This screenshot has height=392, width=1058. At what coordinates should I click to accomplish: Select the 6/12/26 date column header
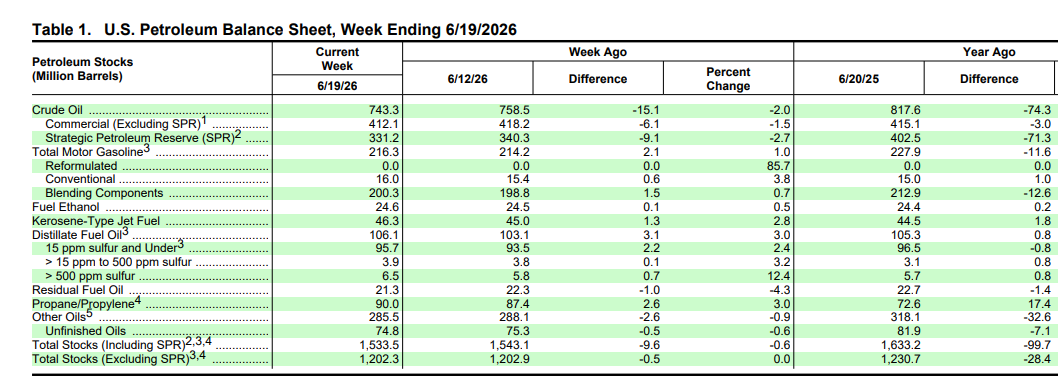(x=467, y=79)
